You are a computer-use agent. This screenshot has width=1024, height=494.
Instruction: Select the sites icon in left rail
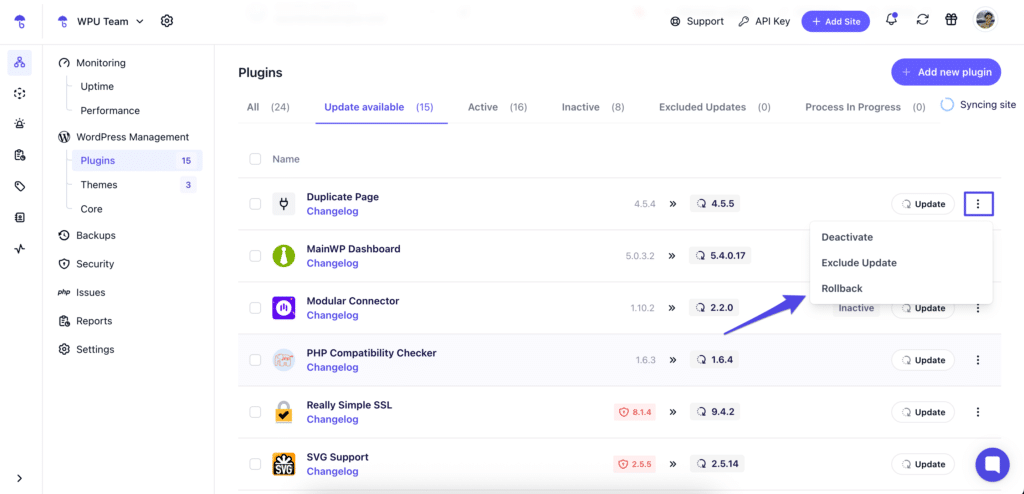[x=20, y=63]
